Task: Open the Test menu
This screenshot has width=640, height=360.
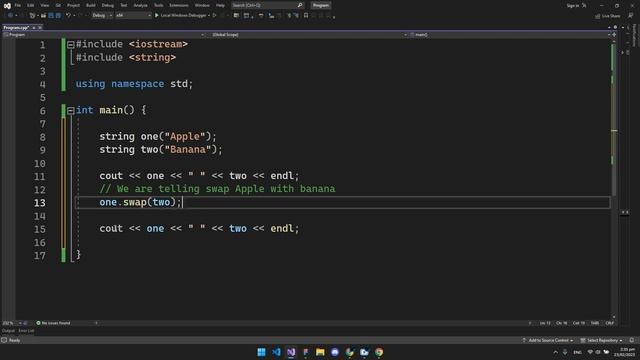Action: (124, 5)
